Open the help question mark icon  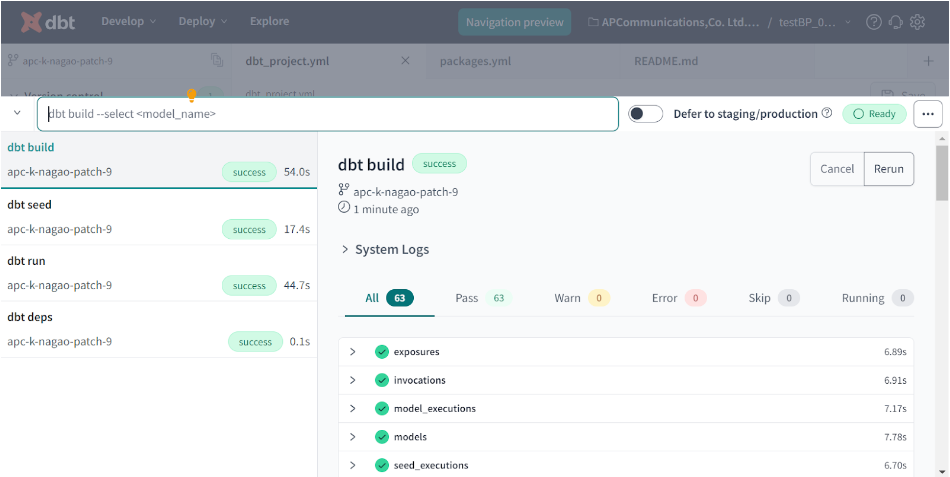[x=873, y=22]
